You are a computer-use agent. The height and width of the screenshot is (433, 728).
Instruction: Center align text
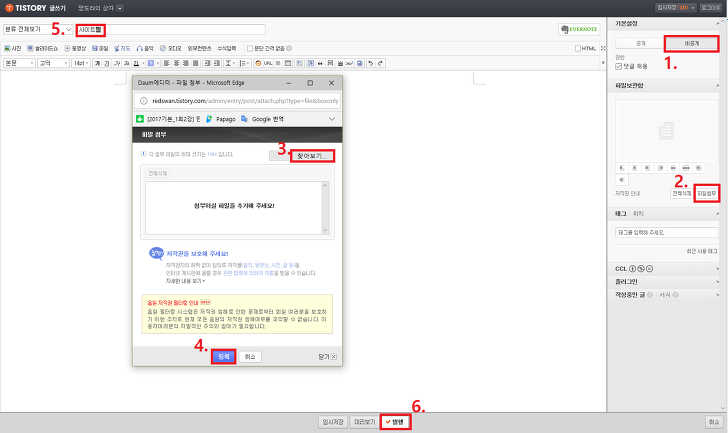pos(176,63)
